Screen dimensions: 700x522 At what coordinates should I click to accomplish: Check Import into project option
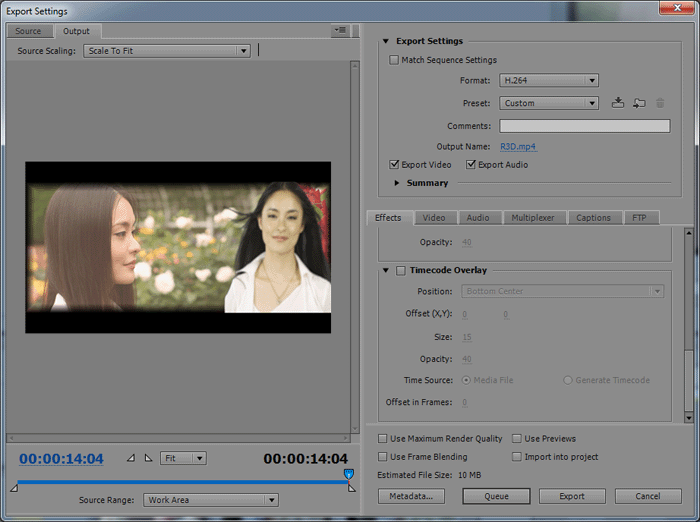(x=517, y=457)
